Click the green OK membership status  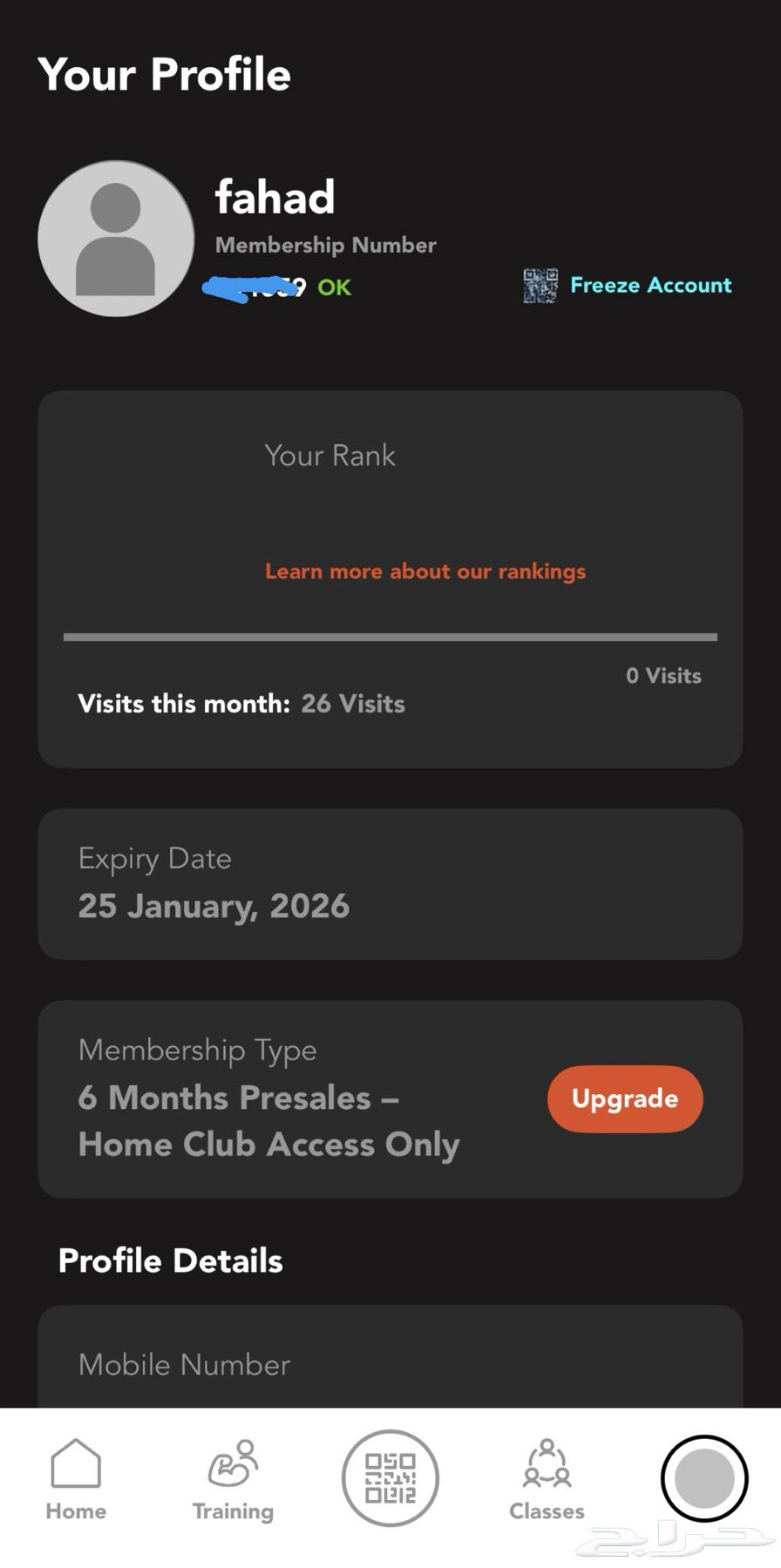click(334, 287)
